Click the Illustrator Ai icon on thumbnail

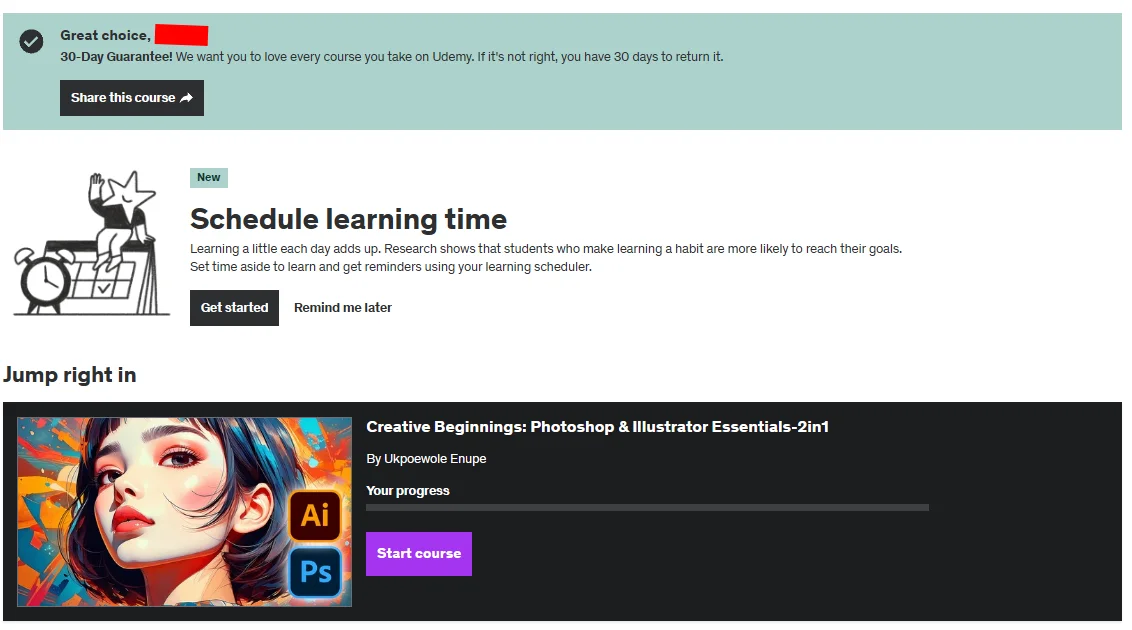pos(315,516)
